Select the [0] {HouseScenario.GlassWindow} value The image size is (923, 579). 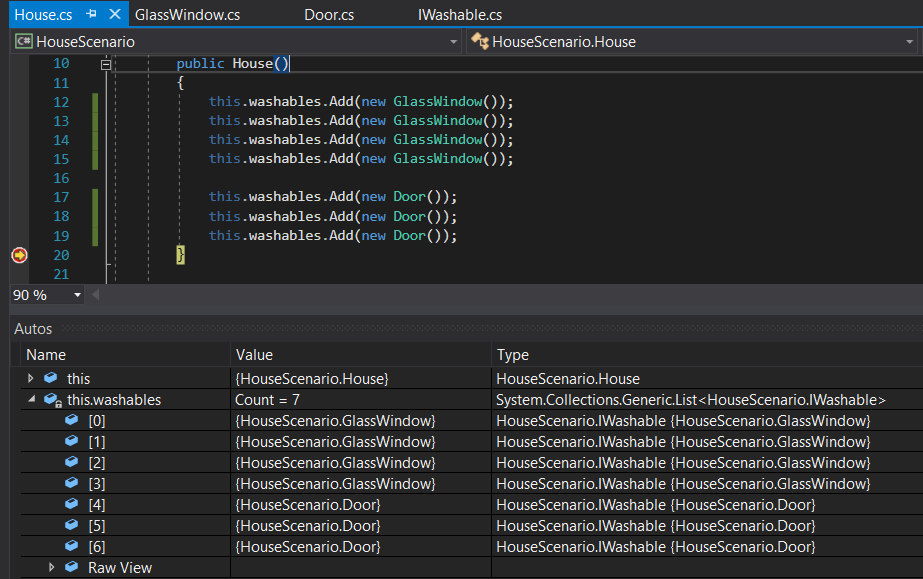[361, 421]
